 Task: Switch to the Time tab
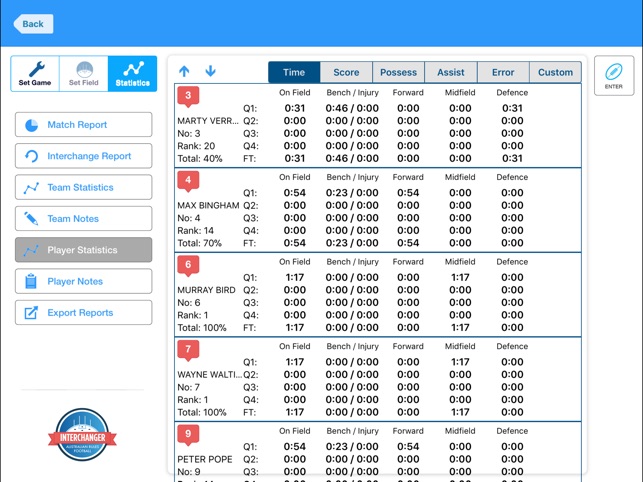[294, 73]
